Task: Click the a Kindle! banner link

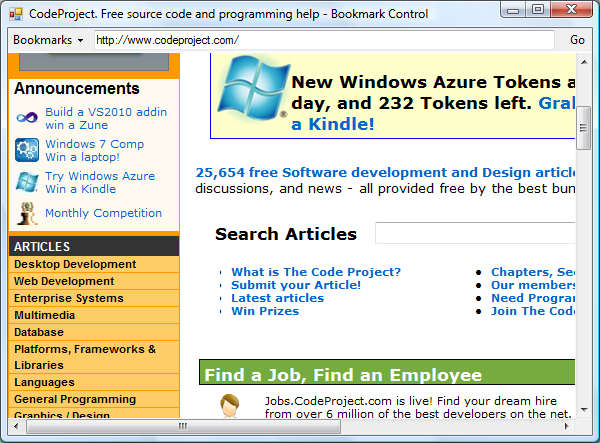Action: [x=333, y=124]
